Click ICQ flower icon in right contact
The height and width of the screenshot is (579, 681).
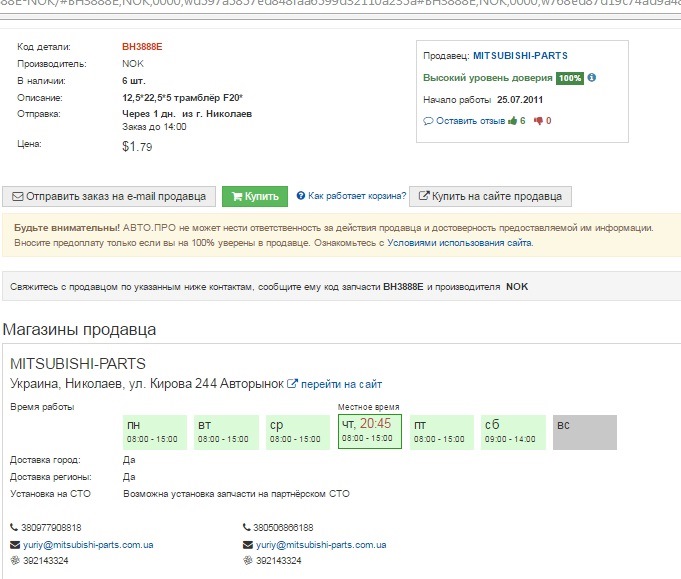tap(248, 560)
